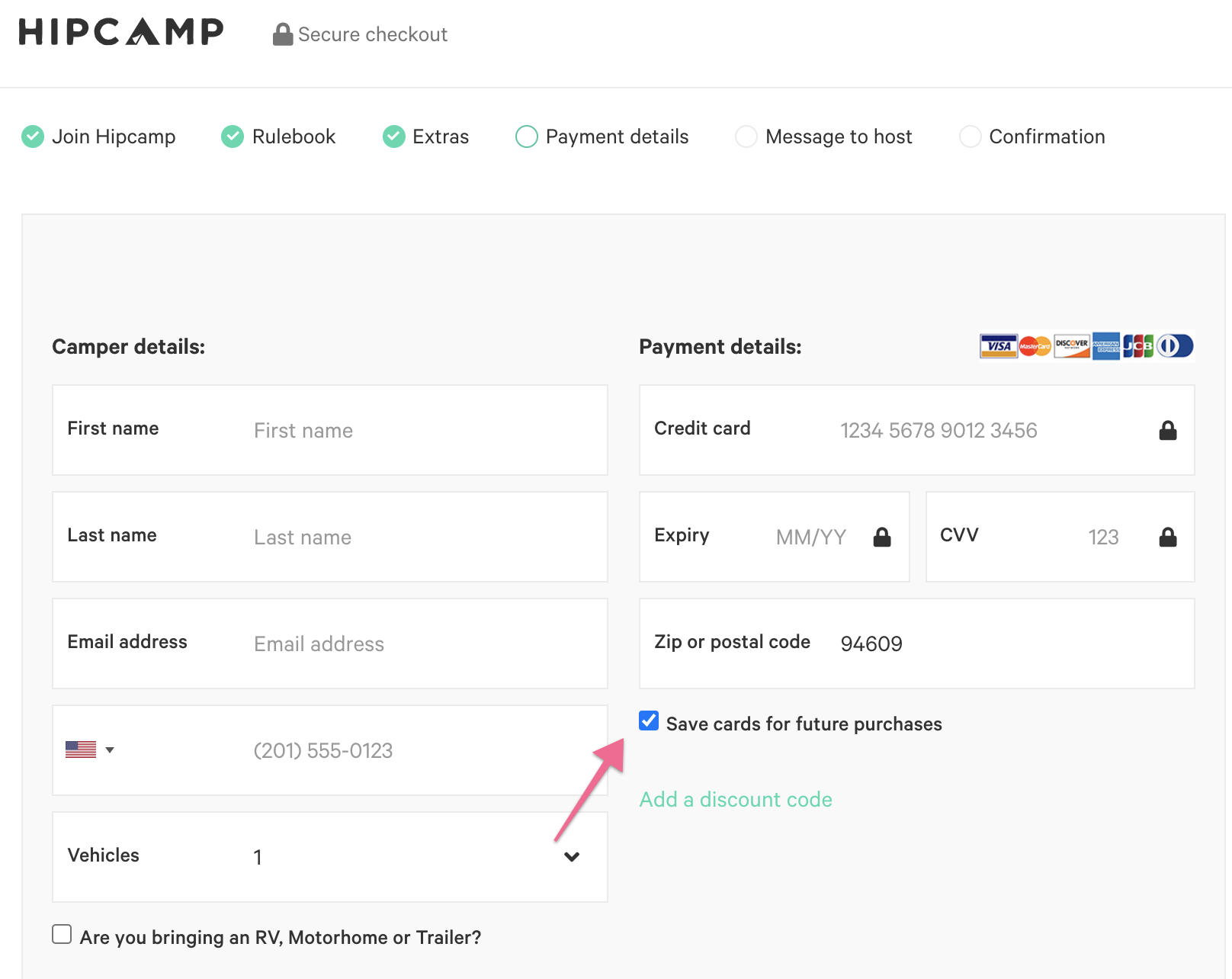This screenshot has width=1232, height=979.
Task: Click the Rulebook green checkmark
Action: coord(233,136)
